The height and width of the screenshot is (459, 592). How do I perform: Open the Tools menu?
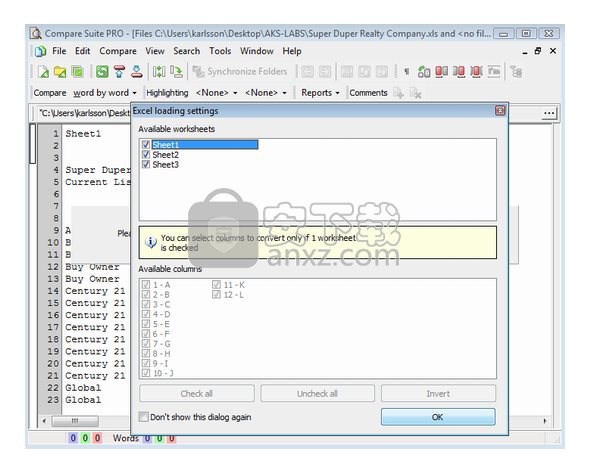(220, 51)
